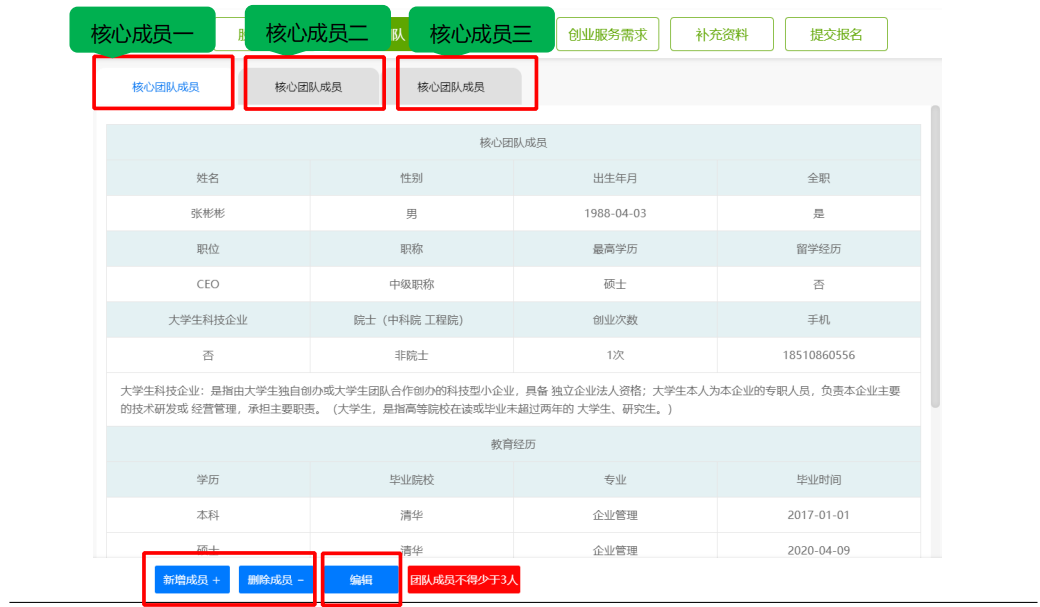Click the 全职 value 是

coord(818,214)
